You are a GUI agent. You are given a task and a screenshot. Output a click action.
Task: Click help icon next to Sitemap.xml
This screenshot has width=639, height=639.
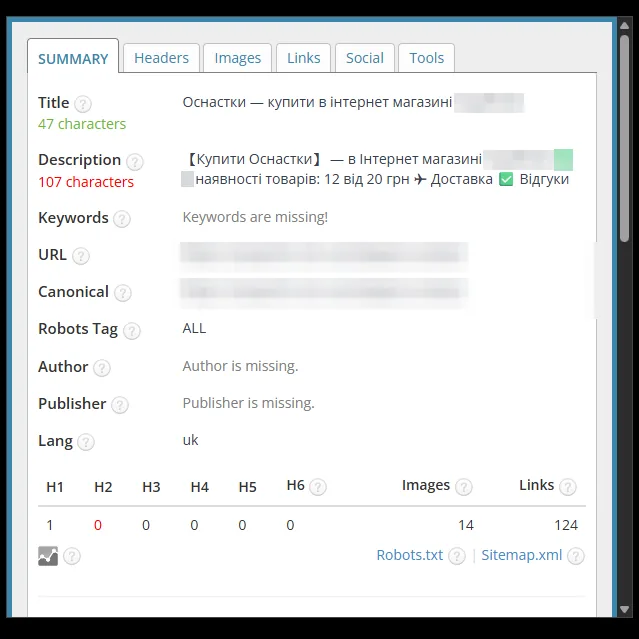(576, 556)
